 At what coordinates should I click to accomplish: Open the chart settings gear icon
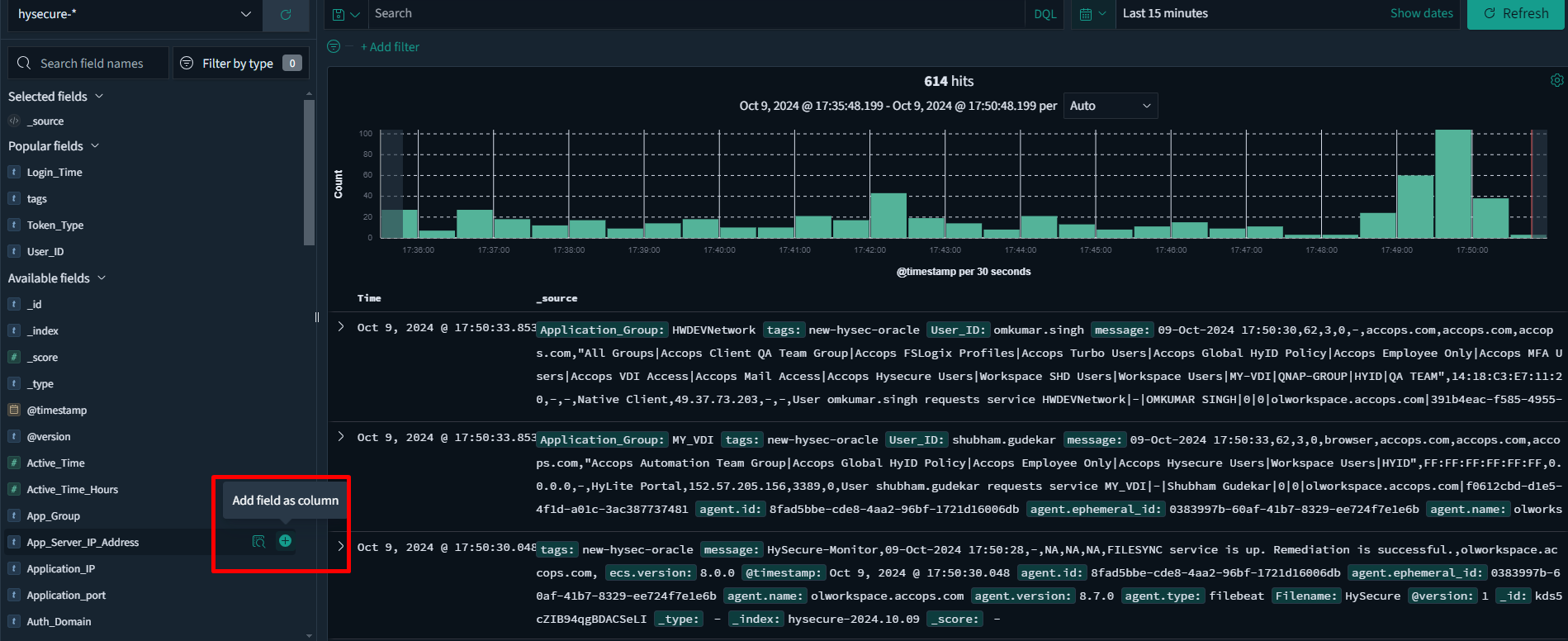coord(1556,80)
